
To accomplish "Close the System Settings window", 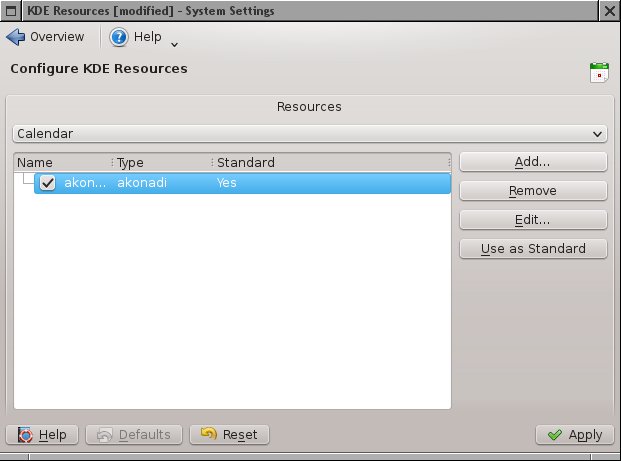I will 610,11.
